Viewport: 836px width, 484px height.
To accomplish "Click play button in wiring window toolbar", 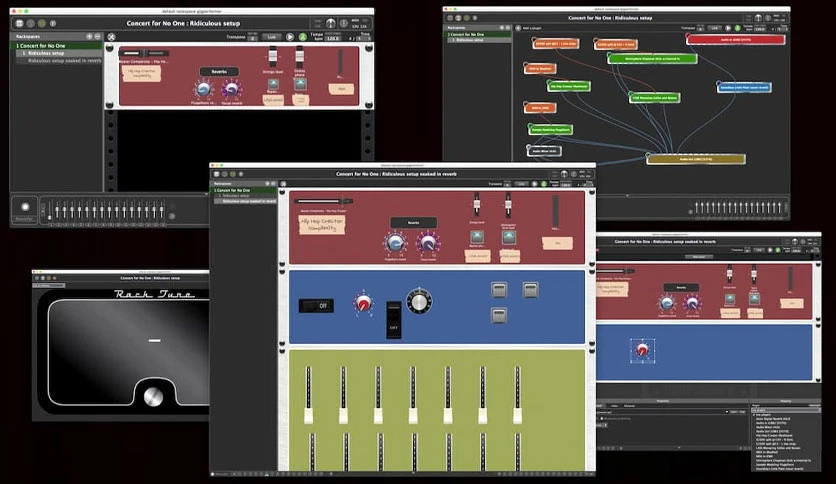I will point(728,28).
